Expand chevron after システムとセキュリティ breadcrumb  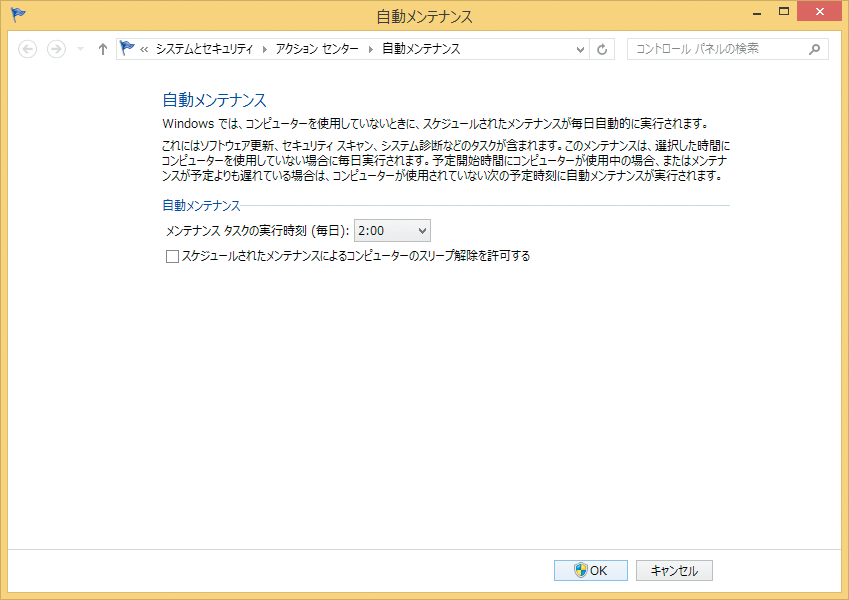[x=265, y=49]
